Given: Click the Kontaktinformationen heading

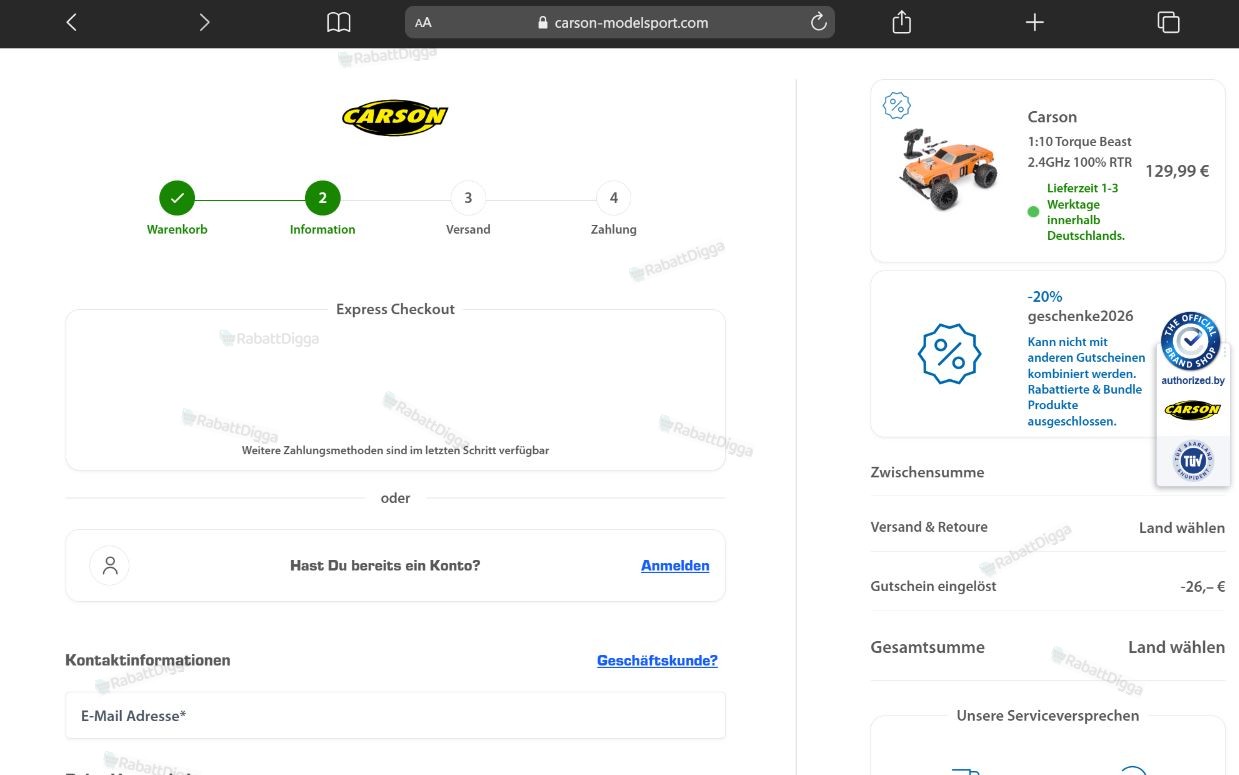Looking at the screenshot, I should [x=148, y=660].
